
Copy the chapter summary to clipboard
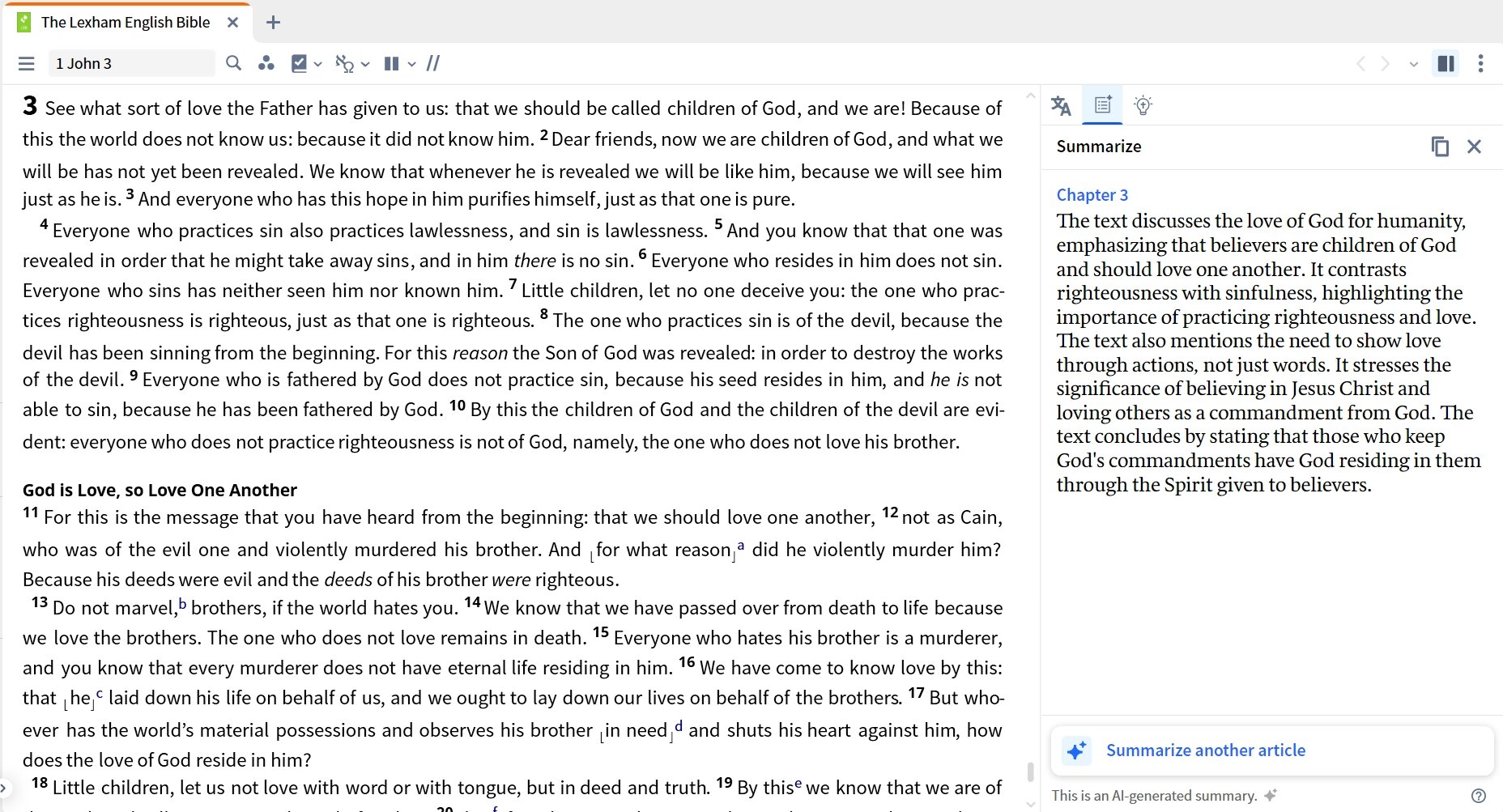[1441, 147]
